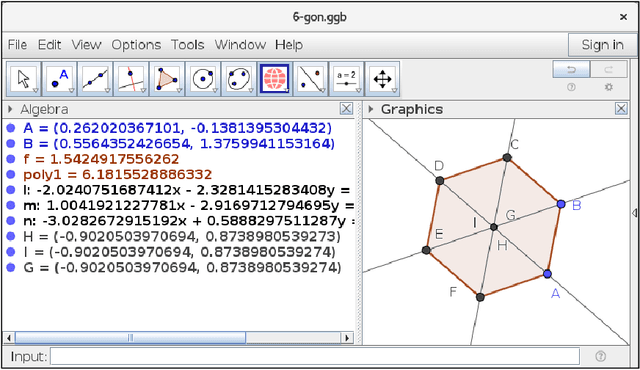Image resolution: width=640 pixels, height=370 pixels.
Task: Toggle visibility of segment f
Action: 11,159
